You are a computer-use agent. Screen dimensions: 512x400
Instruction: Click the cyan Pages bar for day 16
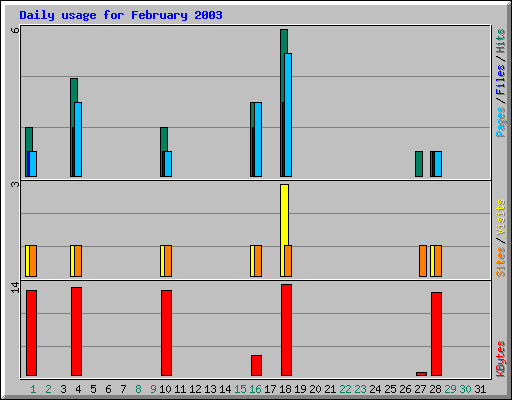tap(258, 139)
